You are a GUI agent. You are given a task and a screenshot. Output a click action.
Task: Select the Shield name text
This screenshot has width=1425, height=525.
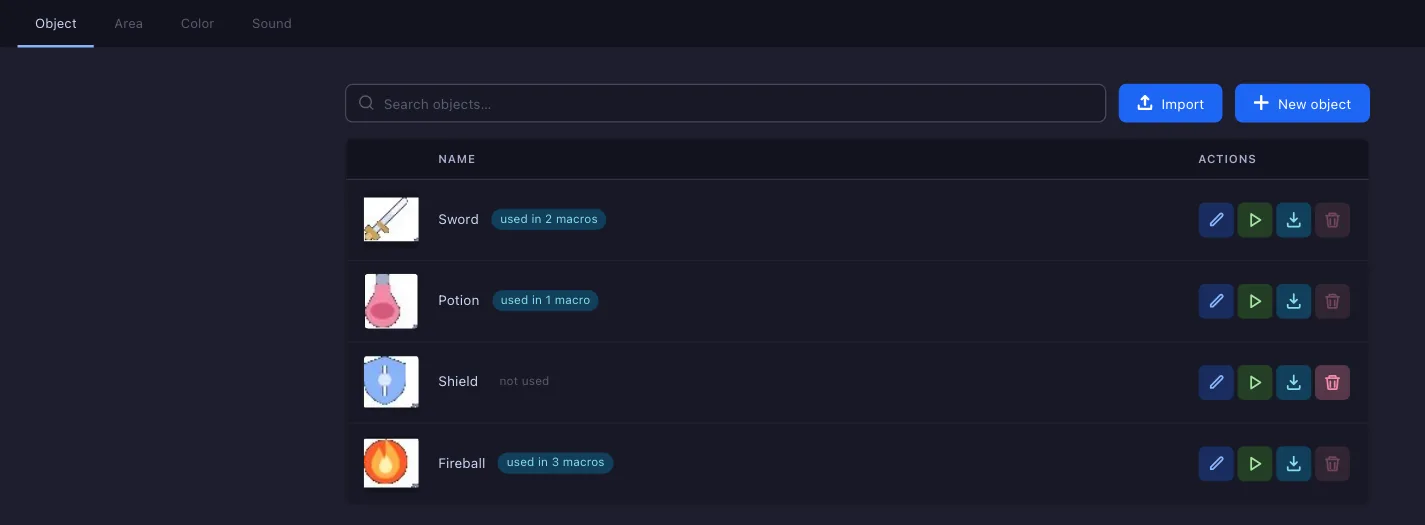pyautogui.click(x=458, y=381)
